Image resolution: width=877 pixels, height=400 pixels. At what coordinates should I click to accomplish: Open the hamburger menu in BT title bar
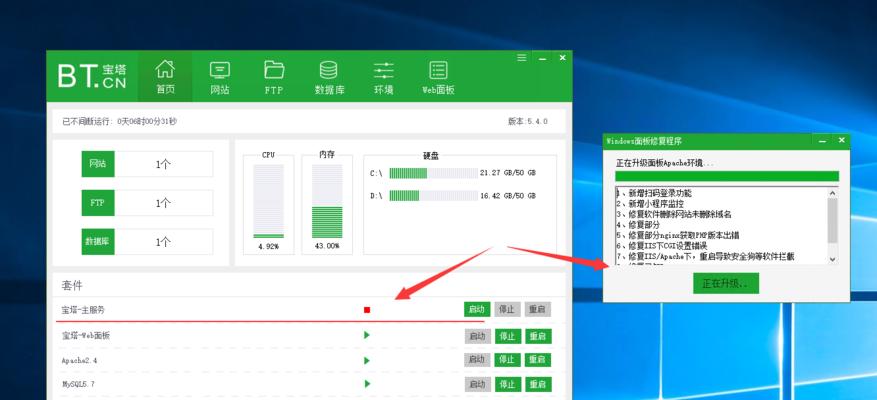(x=521, y=58)
